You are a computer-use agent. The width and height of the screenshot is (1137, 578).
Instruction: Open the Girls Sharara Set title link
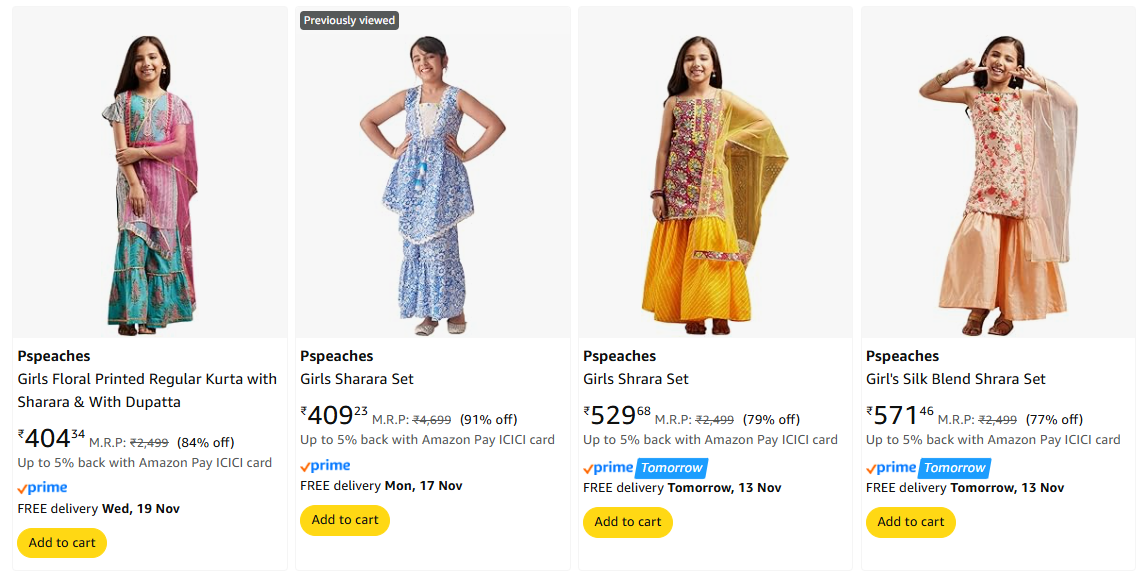[x=357, y=379]
